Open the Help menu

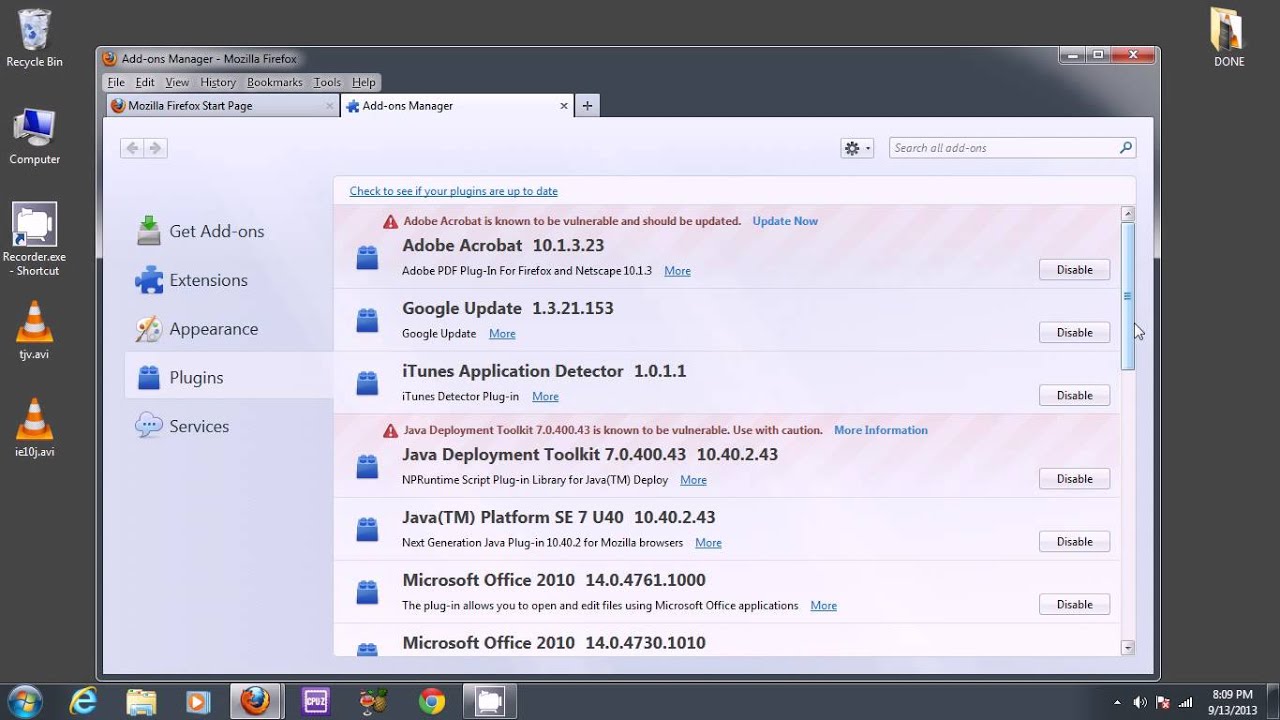(x=364, y=82)
